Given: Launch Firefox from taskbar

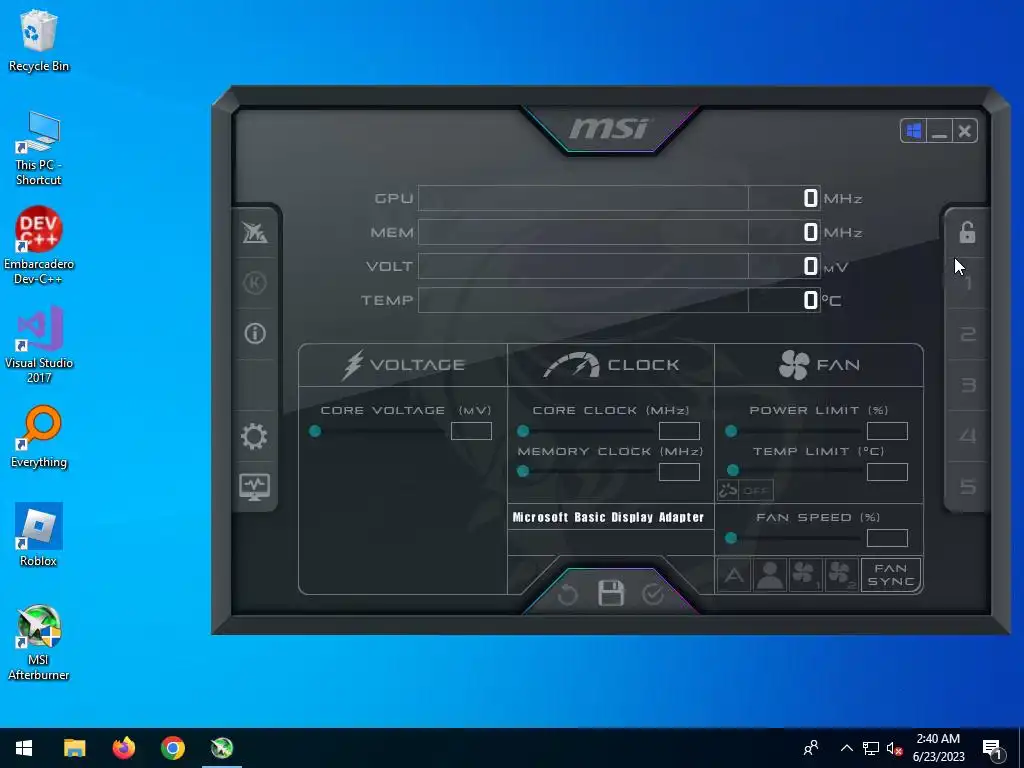Looking at the screenshot, I should pos(123,748).
